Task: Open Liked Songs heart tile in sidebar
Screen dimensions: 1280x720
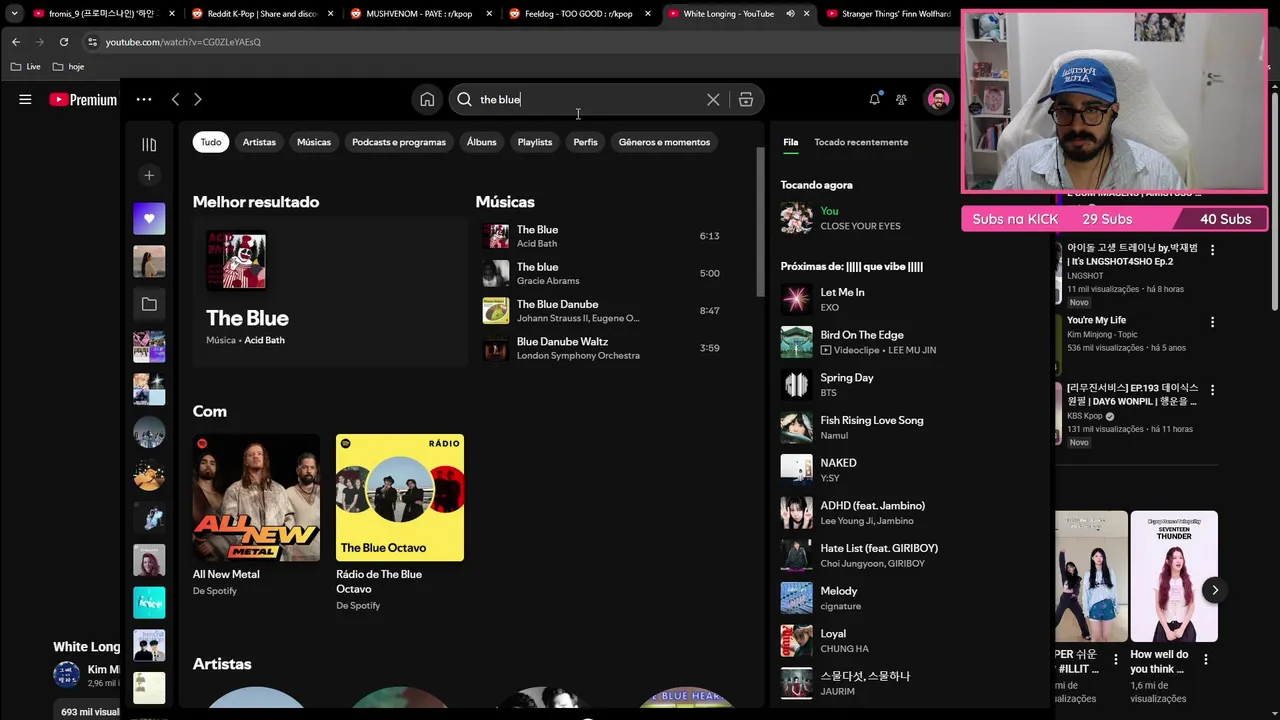Action: [149, 218]
